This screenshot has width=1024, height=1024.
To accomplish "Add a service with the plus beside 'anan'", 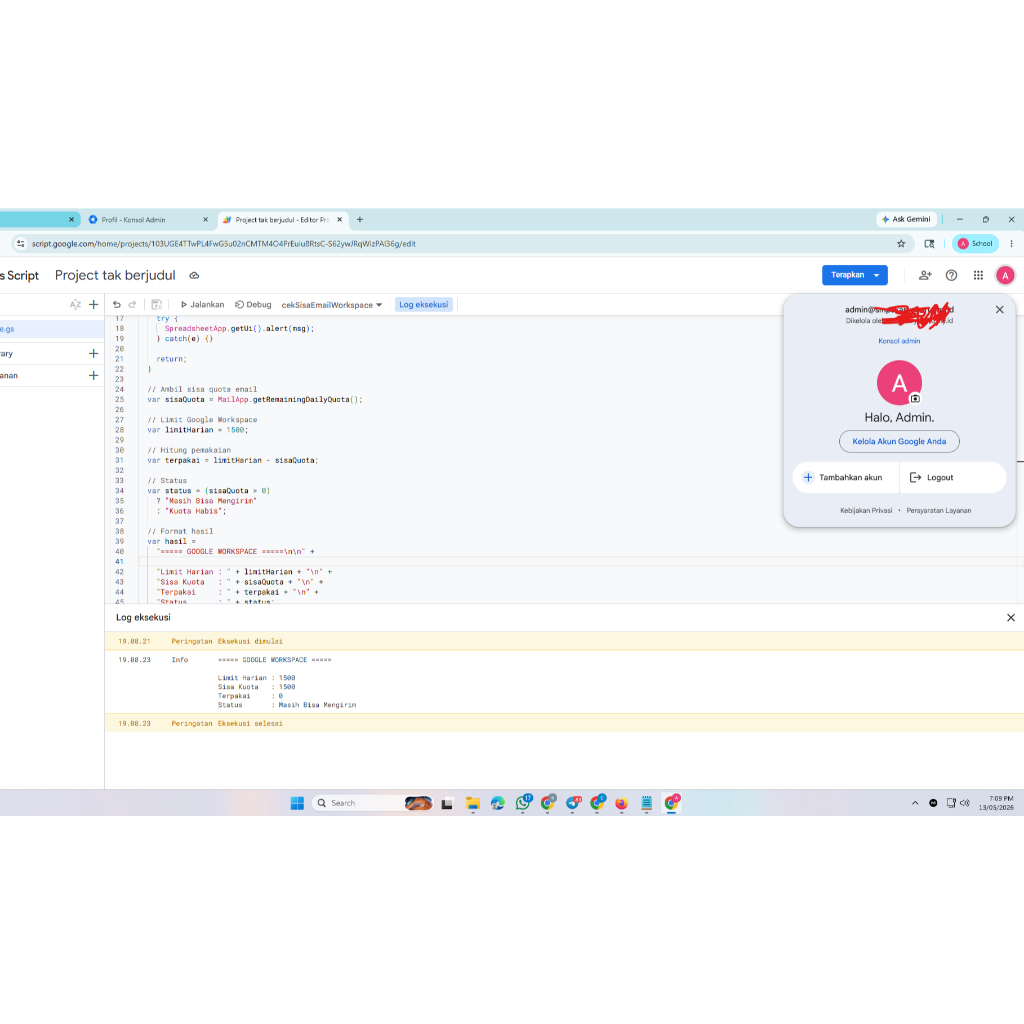I will tap(93, 376).
